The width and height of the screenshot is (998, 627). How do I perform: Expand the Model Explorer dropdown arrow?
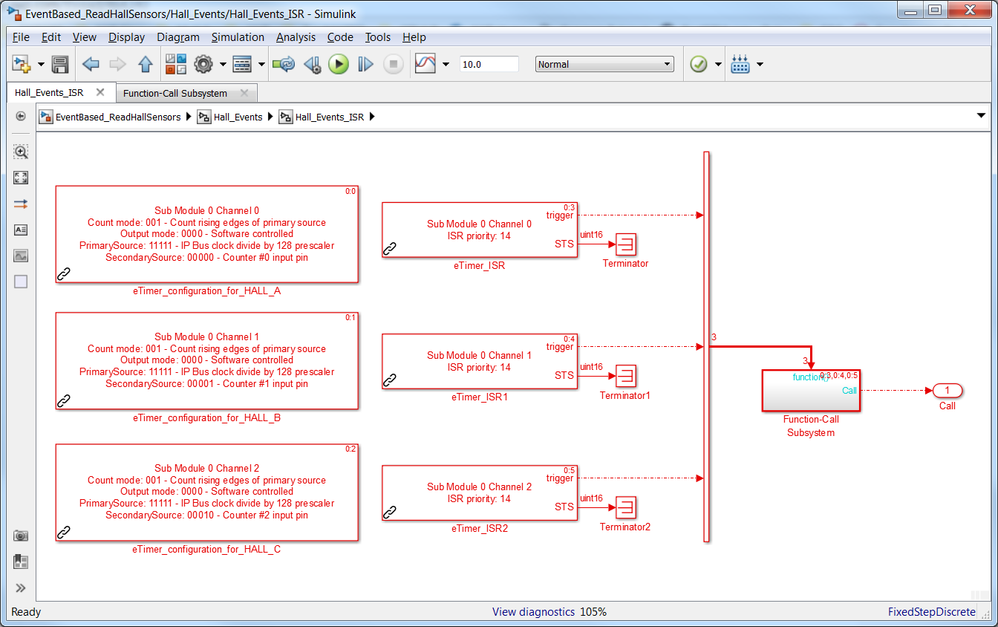pyautogui.click(x=262, y=64)
